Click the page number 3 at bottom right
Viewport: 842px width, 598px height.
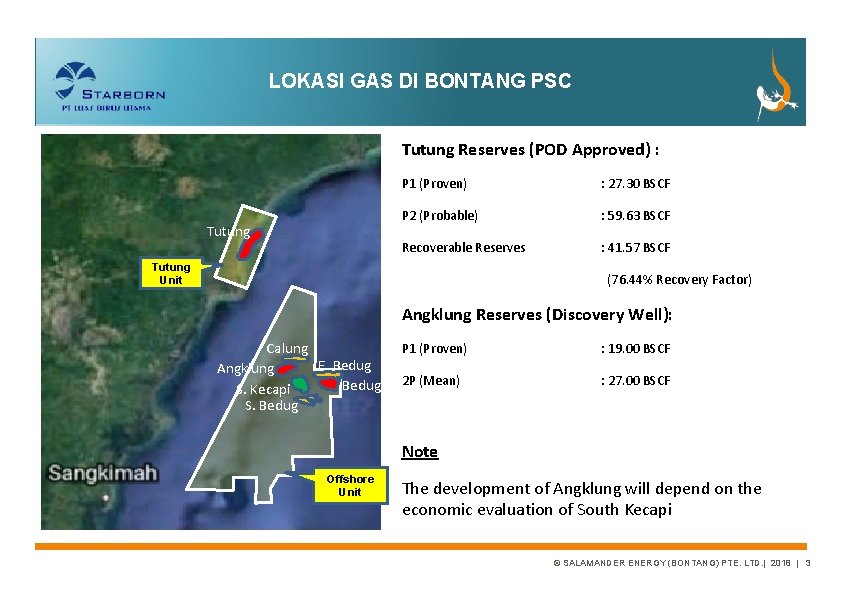point(809,562)
